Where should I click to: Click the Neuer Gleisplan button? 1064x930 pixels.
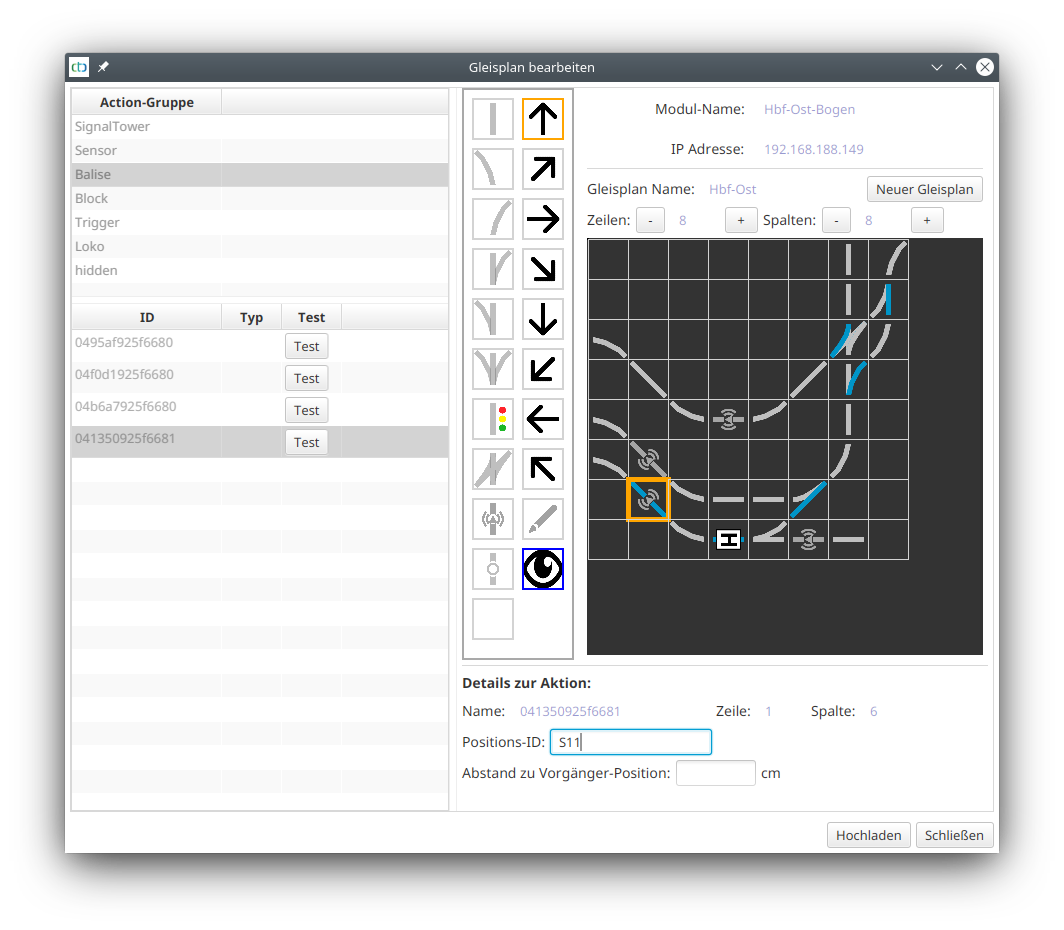[925, 189]
